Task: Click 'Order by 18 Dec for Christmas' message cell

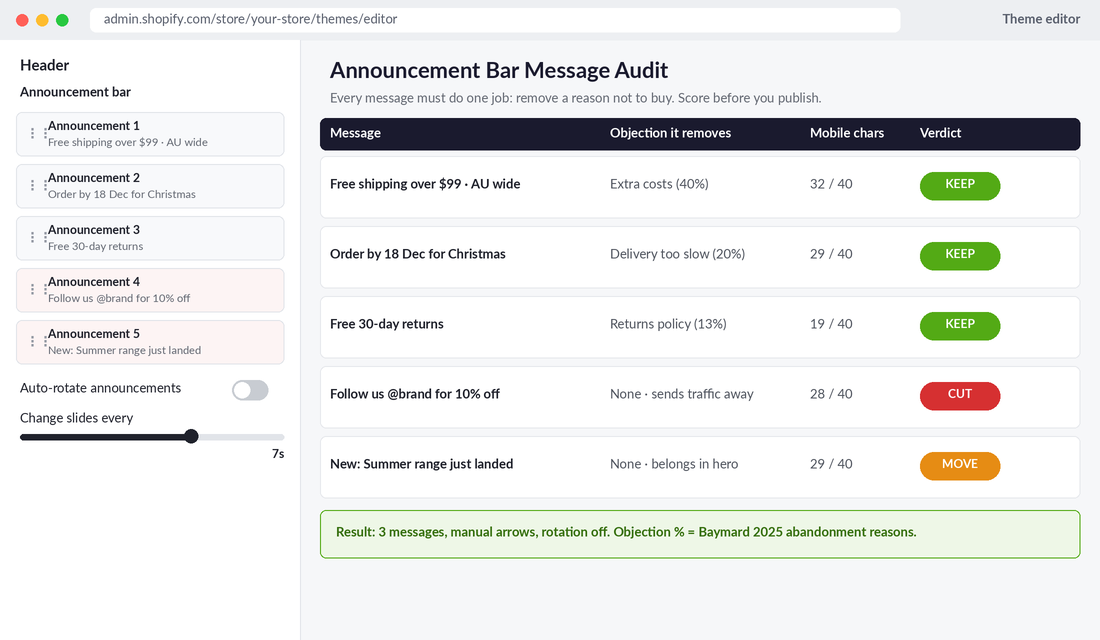Action: 417,254
